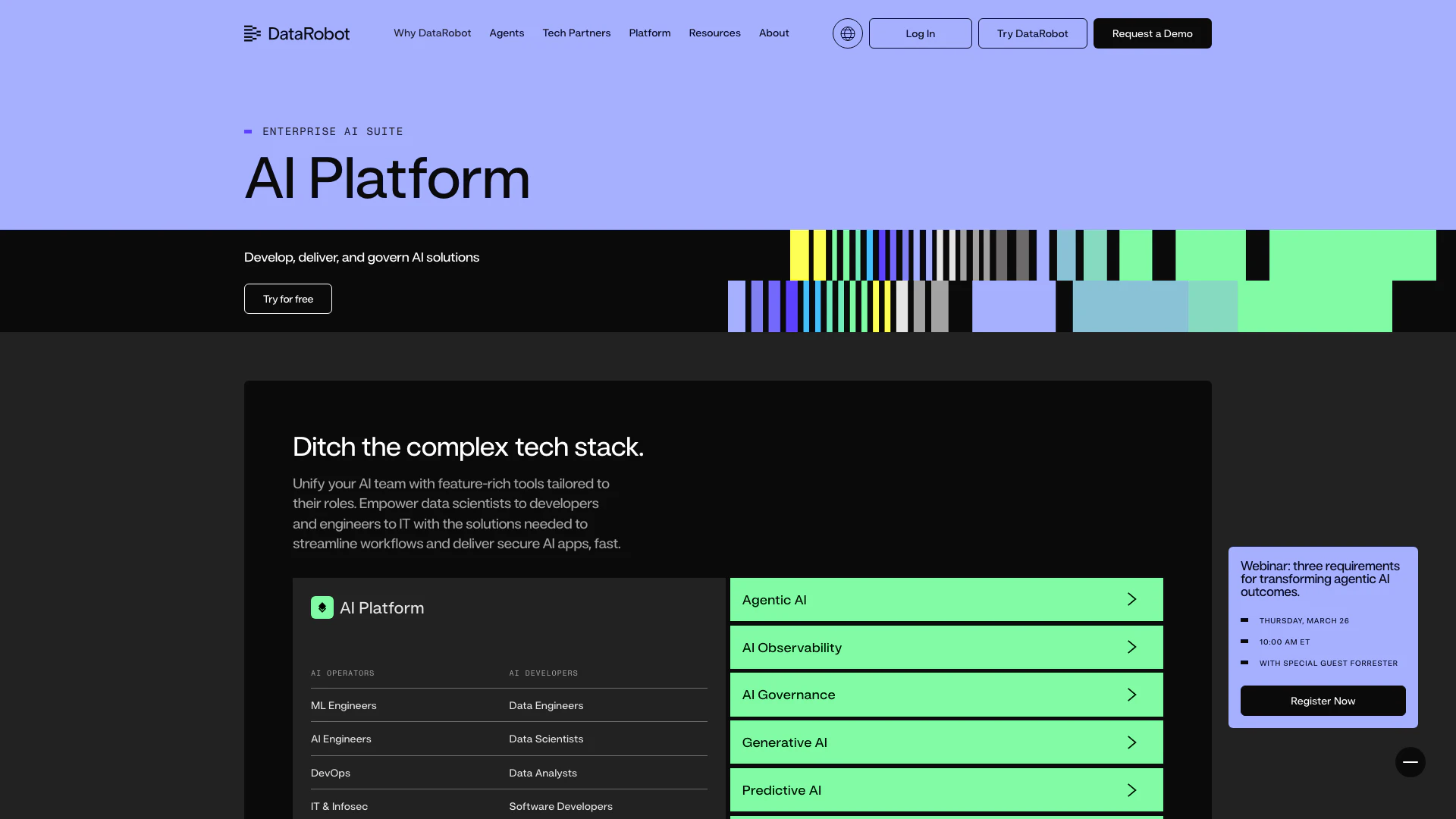The width and height of the screenshot is (1456, 819).
Task: Click the Generative AI arrow chevron
Action: (x=1131, y=742)
